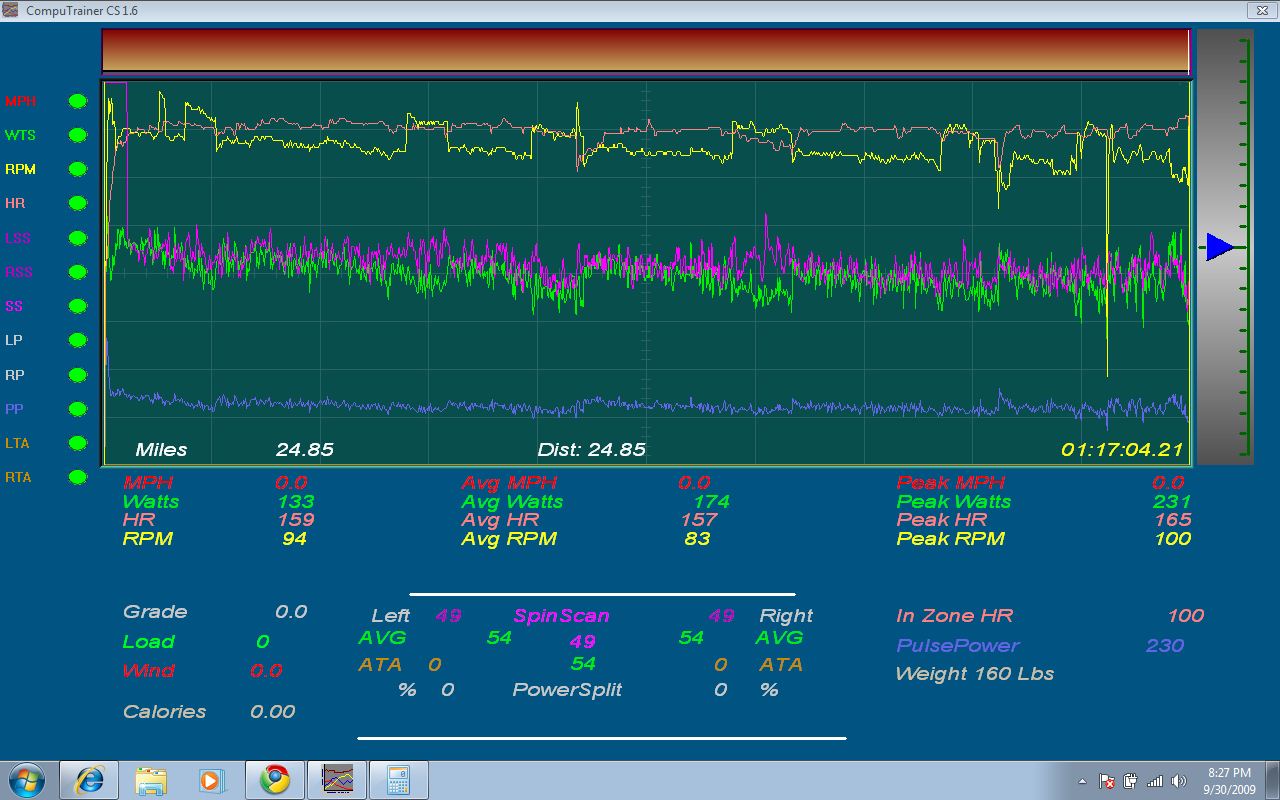Toggle the SS trace green indicator
The width and height of the screenshot is (1280, 800).
pyautogui.click(x=77, y=307)
